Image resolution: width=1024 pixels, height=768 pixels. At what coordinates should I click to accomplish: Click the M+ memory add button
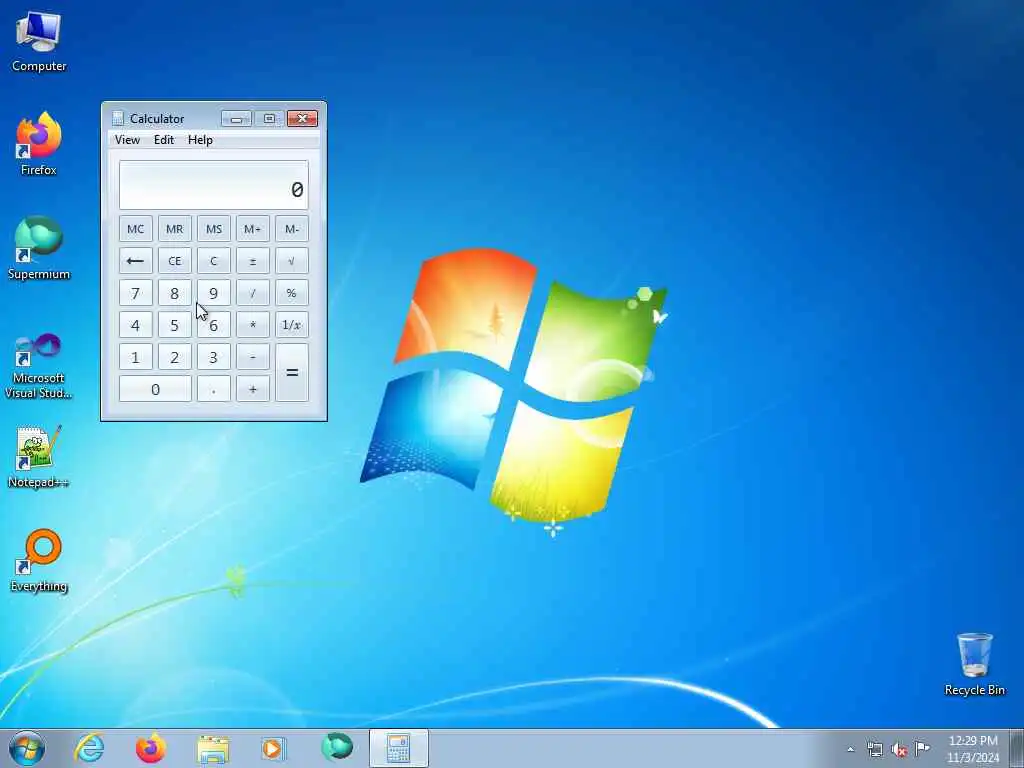pyautogui.click(x=253, y=229)
